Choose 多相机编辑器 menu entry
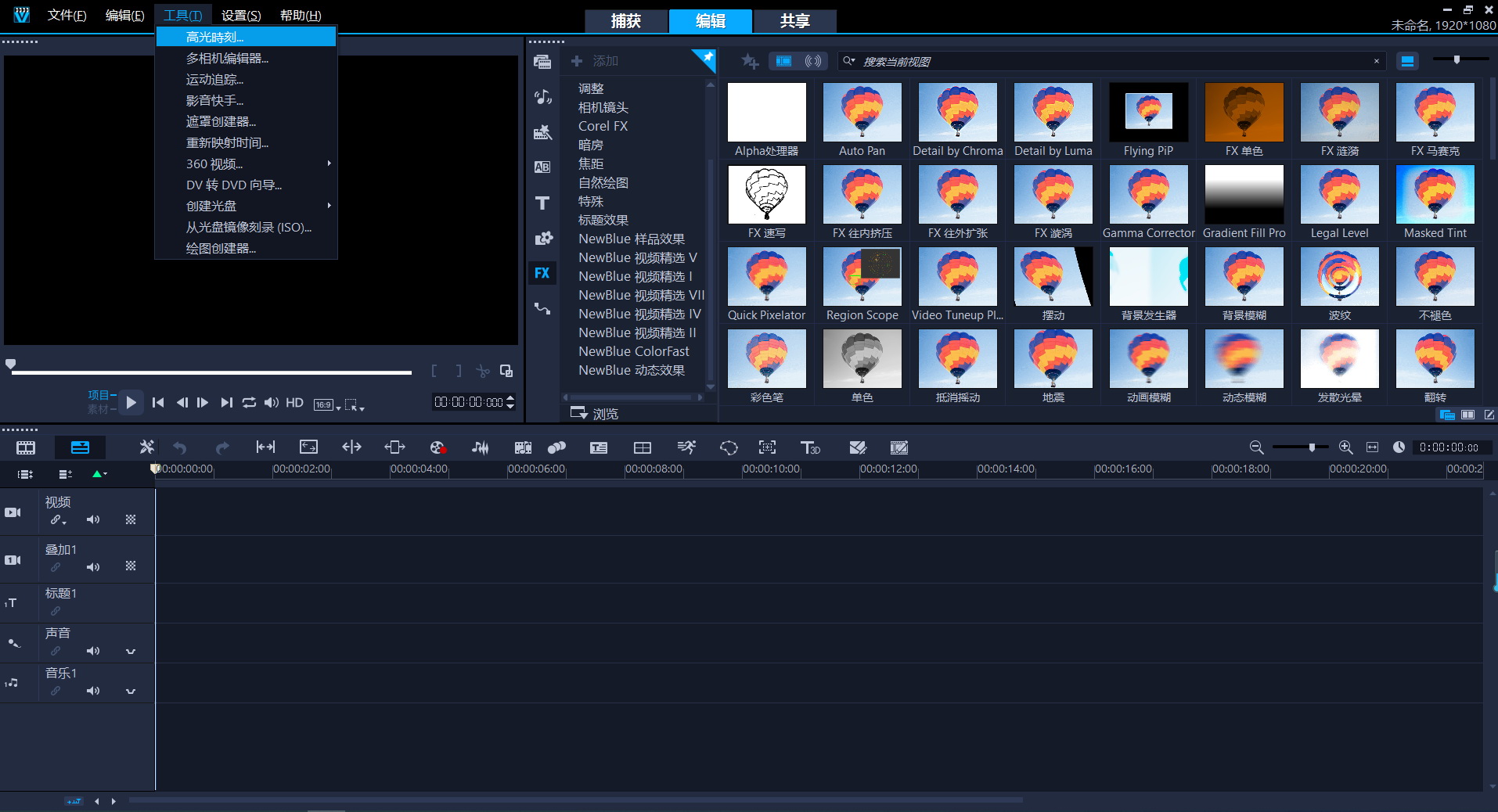 pyautogui.click(x=246, y=58)
